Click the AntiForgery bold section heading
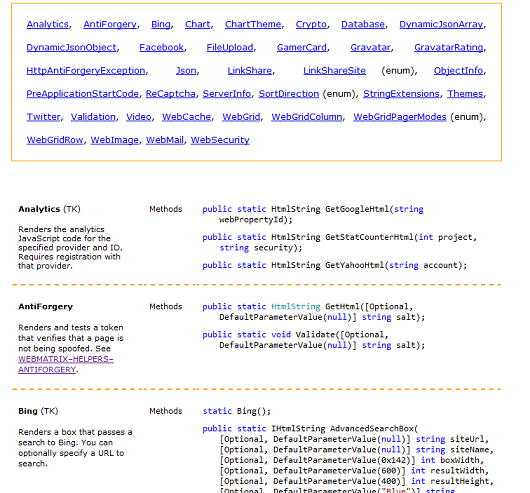This screenshot has width=530, height=493. coord(46,306)
